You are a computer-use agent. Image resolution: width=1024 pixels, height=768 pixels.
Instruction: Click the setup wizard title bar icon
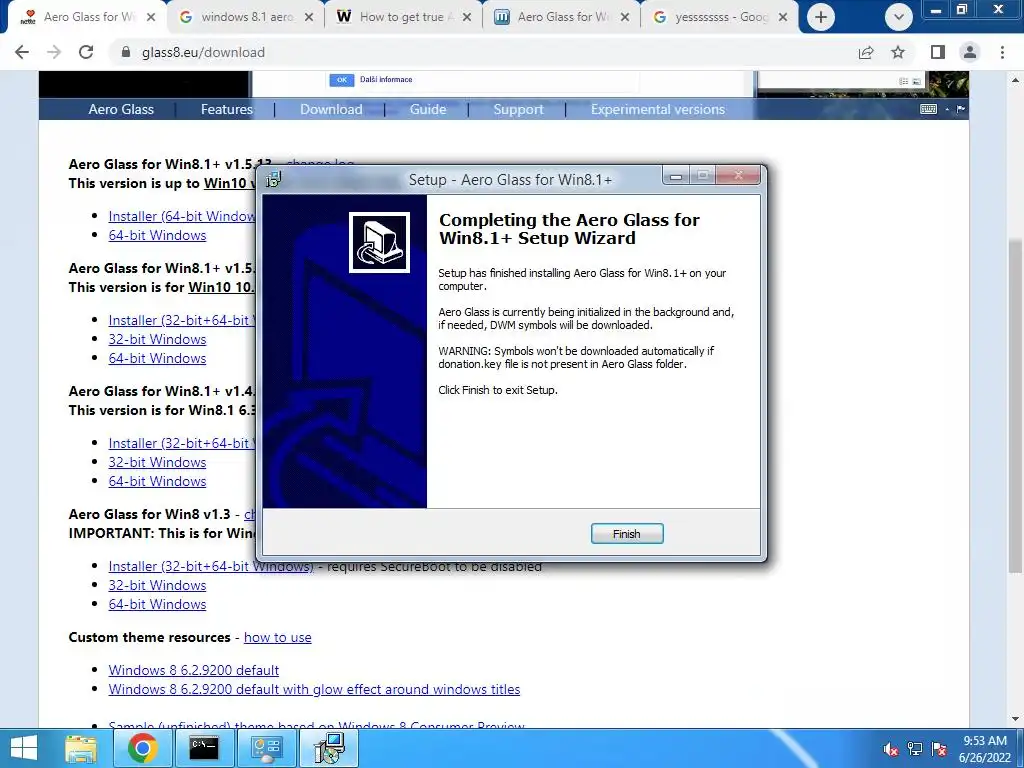(x=273, y=179)
